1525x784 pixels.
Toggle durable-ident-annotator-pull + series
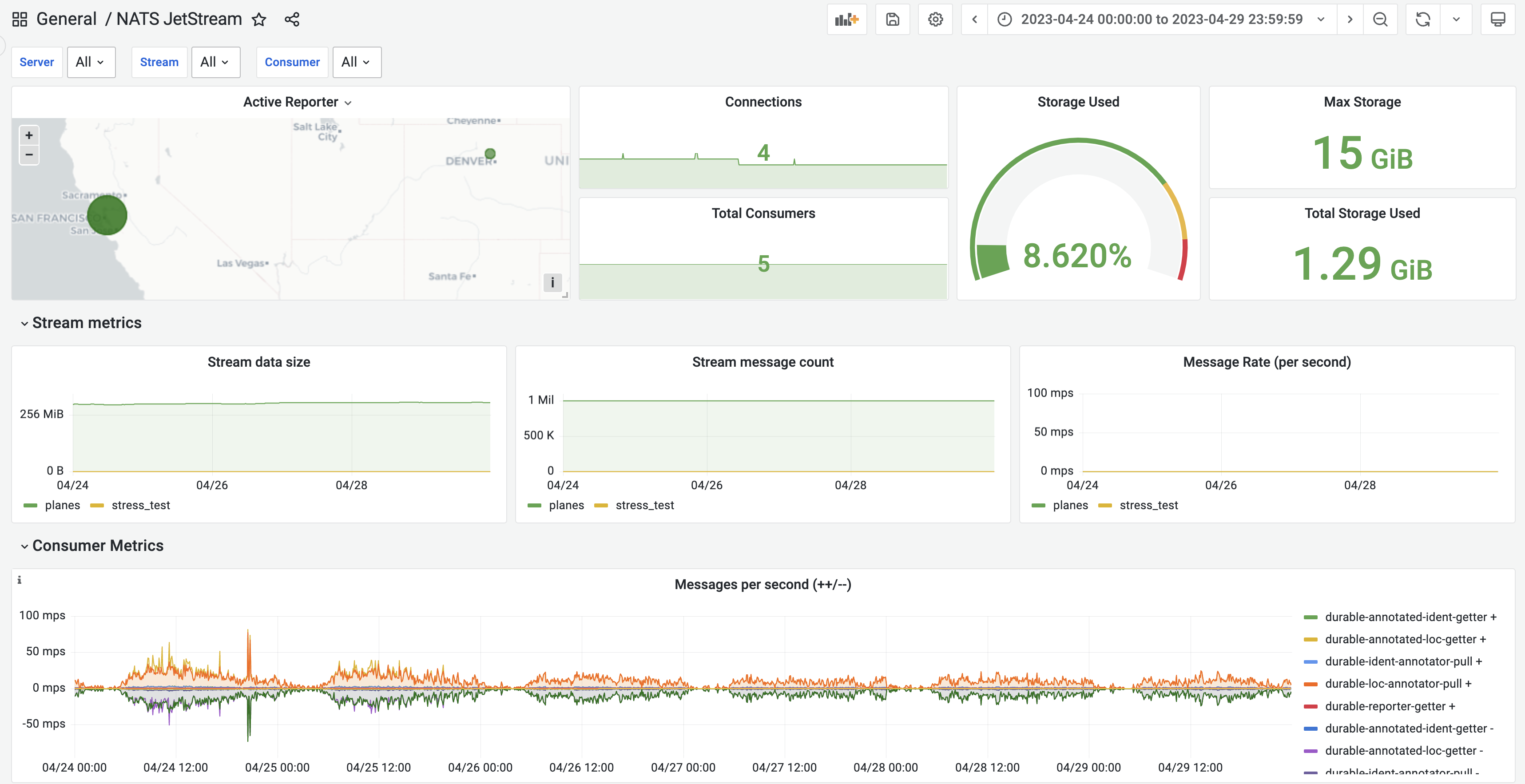[1403, 661]
